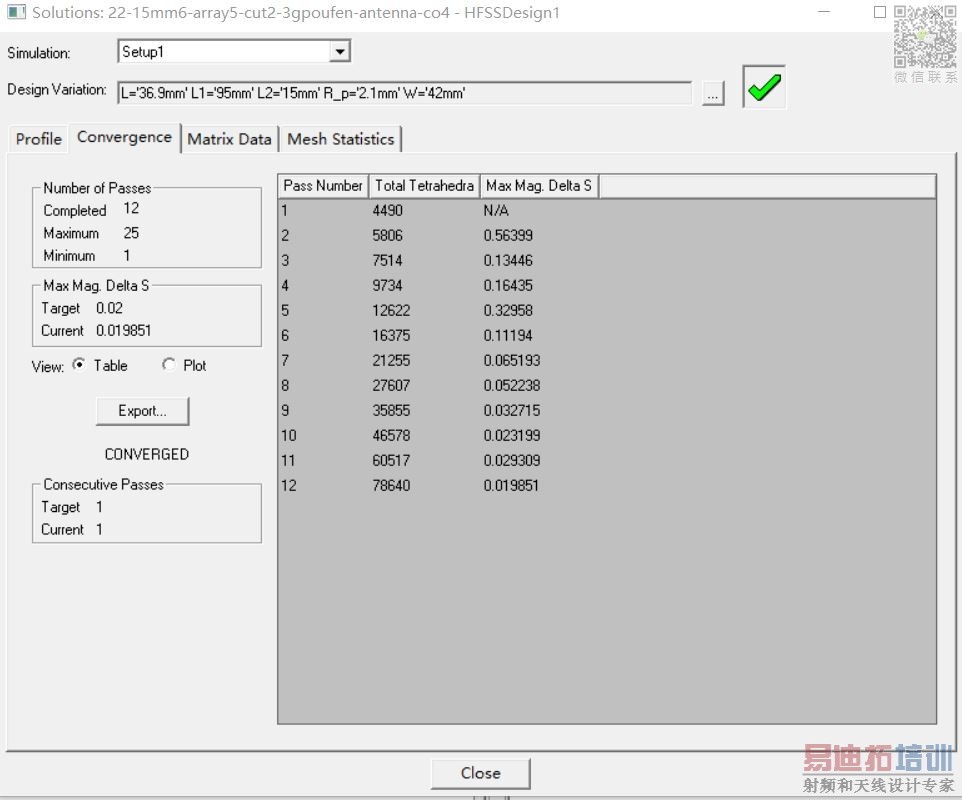Click the Current delta value 0.019851 in left panel
The width and height of the screenshot is (962, 800).
point(123,331)
